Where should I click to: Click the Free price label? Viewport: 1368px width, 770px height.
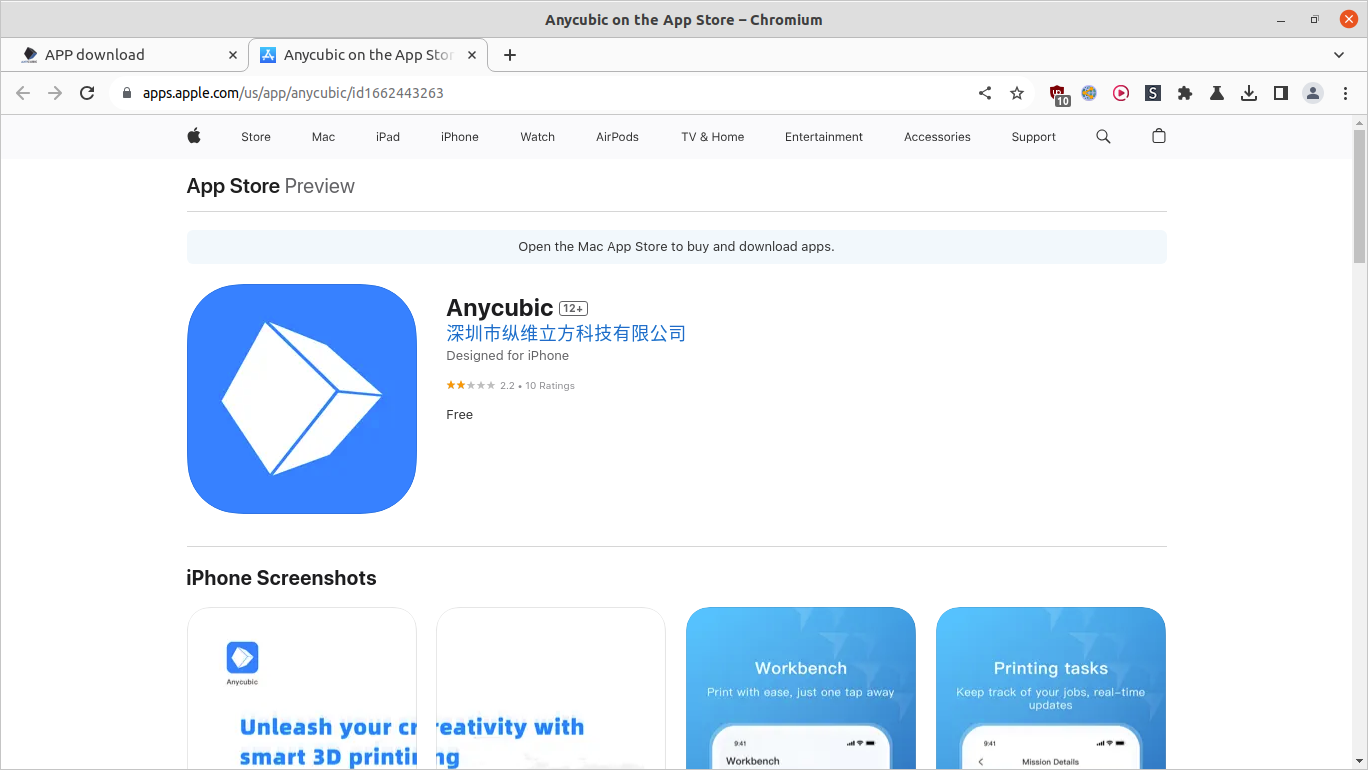coord(460,415)
